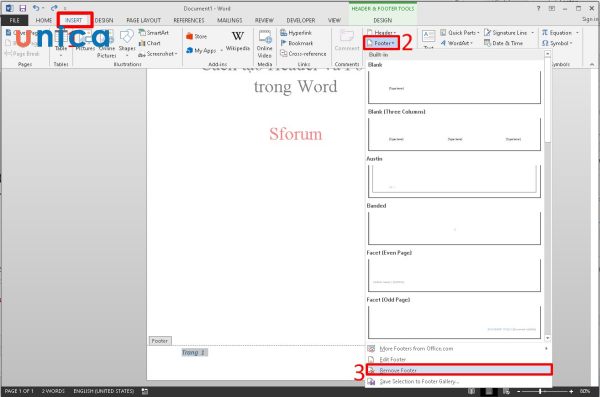Select the Facet (Odd Page) footer thumbnail
Screen dimensions: 600x397
coord(454,322)
